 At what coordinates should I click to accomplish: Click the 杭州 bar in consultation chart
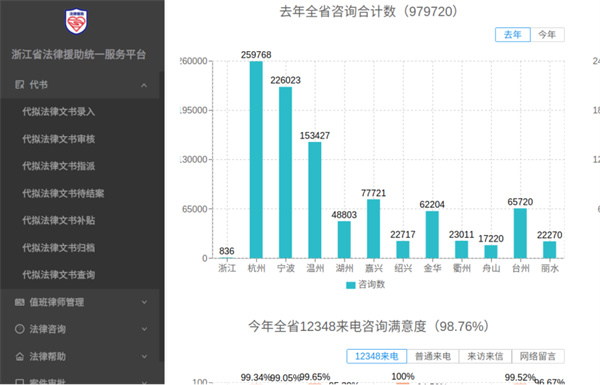(x=256, y=160)
